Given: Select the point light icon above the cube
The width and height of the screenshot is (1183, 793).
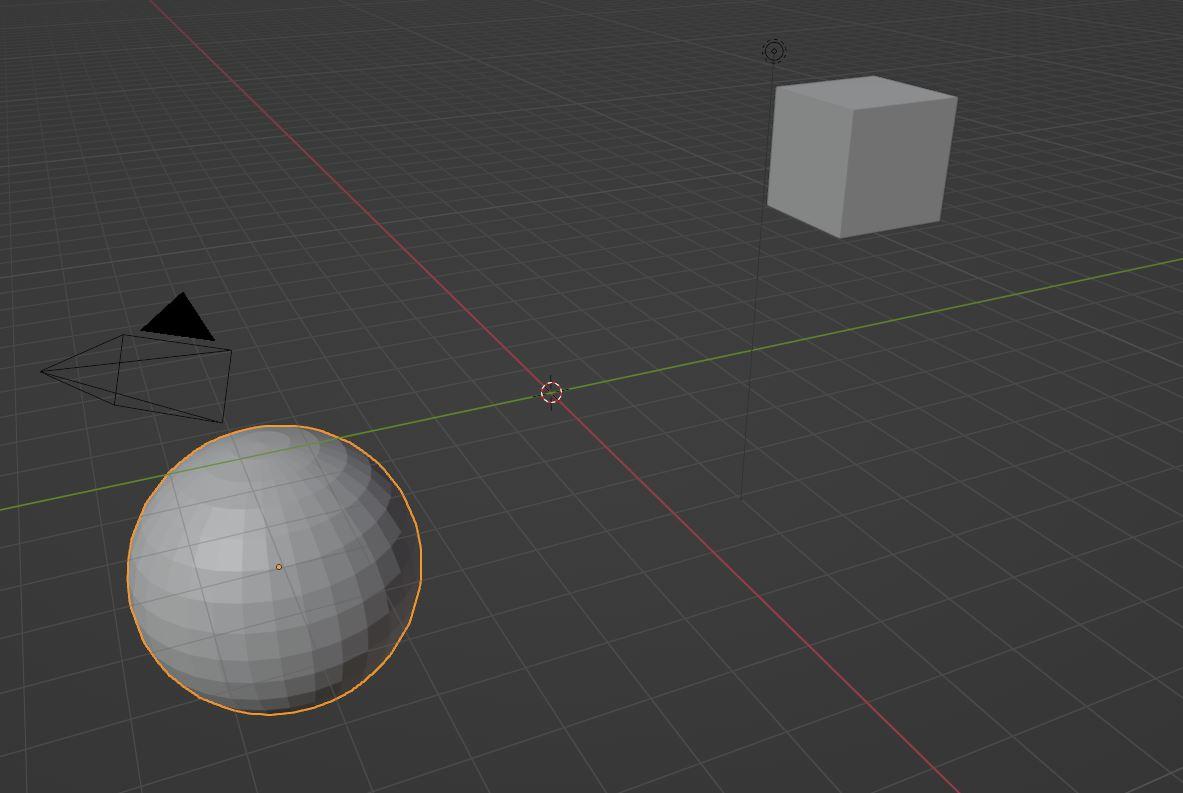Looking at the screenshot, I should (x=774, y=51).
